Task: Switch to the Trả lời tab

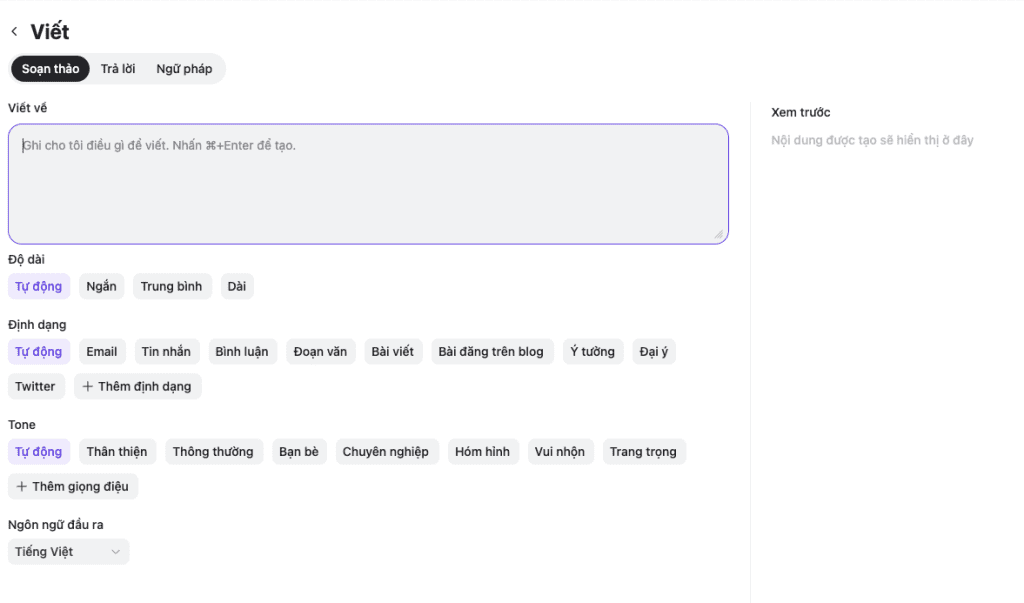Action: pos(118,69)
